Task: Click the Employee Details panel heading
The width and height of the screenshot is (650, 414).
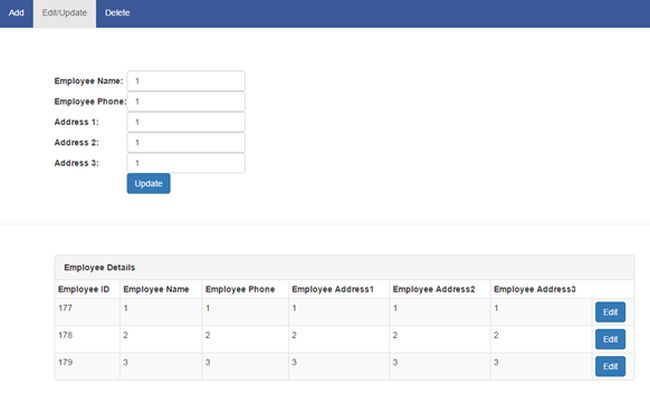Action: [x=100, y=267]
